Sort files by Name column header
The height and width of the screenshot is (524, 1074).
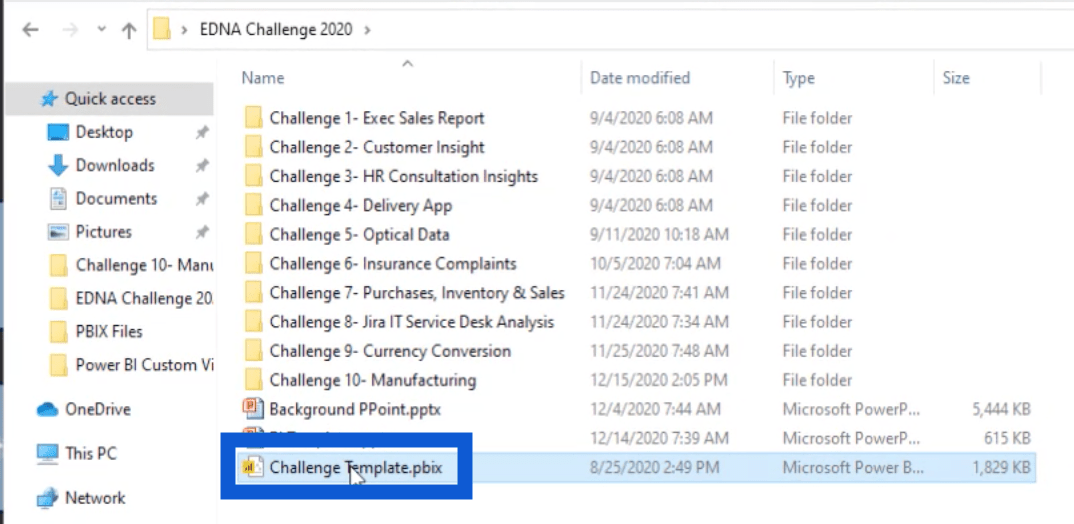(263, 78)
